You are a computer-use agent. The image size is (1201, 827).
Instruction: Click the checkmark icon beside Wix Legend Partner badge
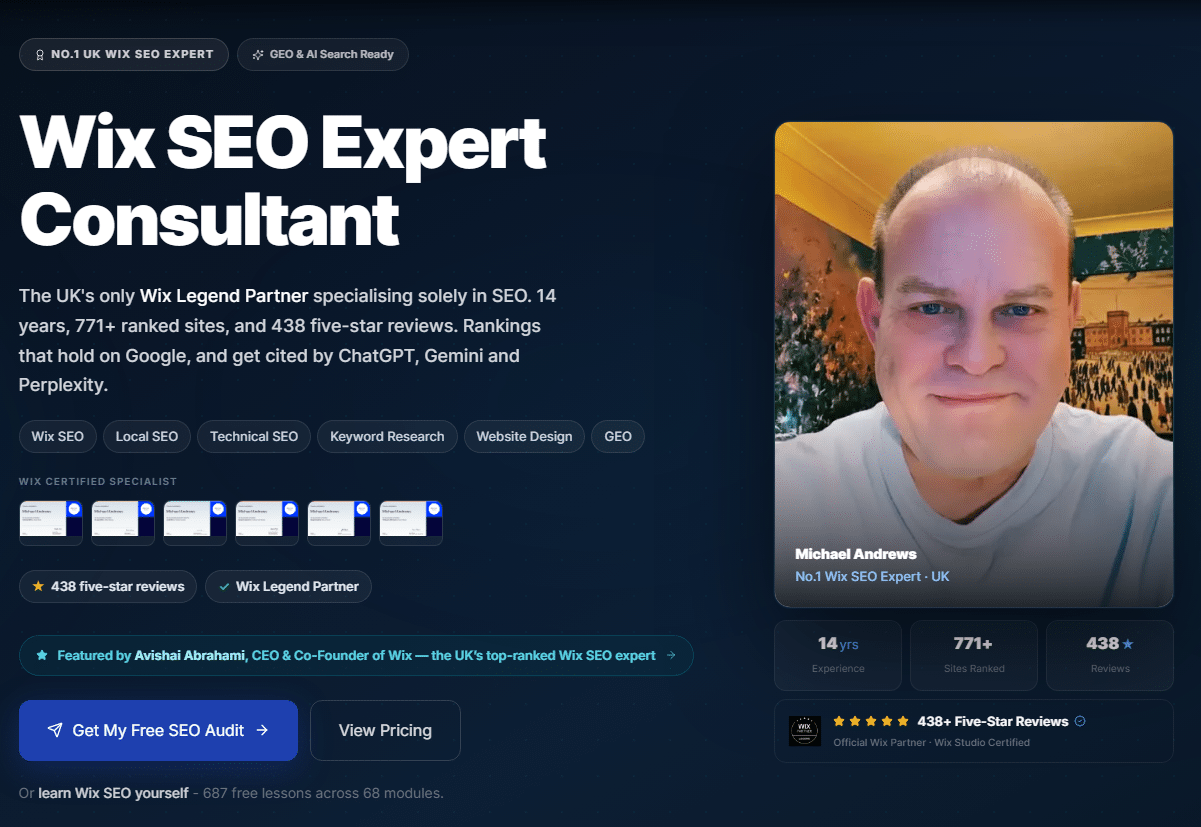click(x=223, y=586)
